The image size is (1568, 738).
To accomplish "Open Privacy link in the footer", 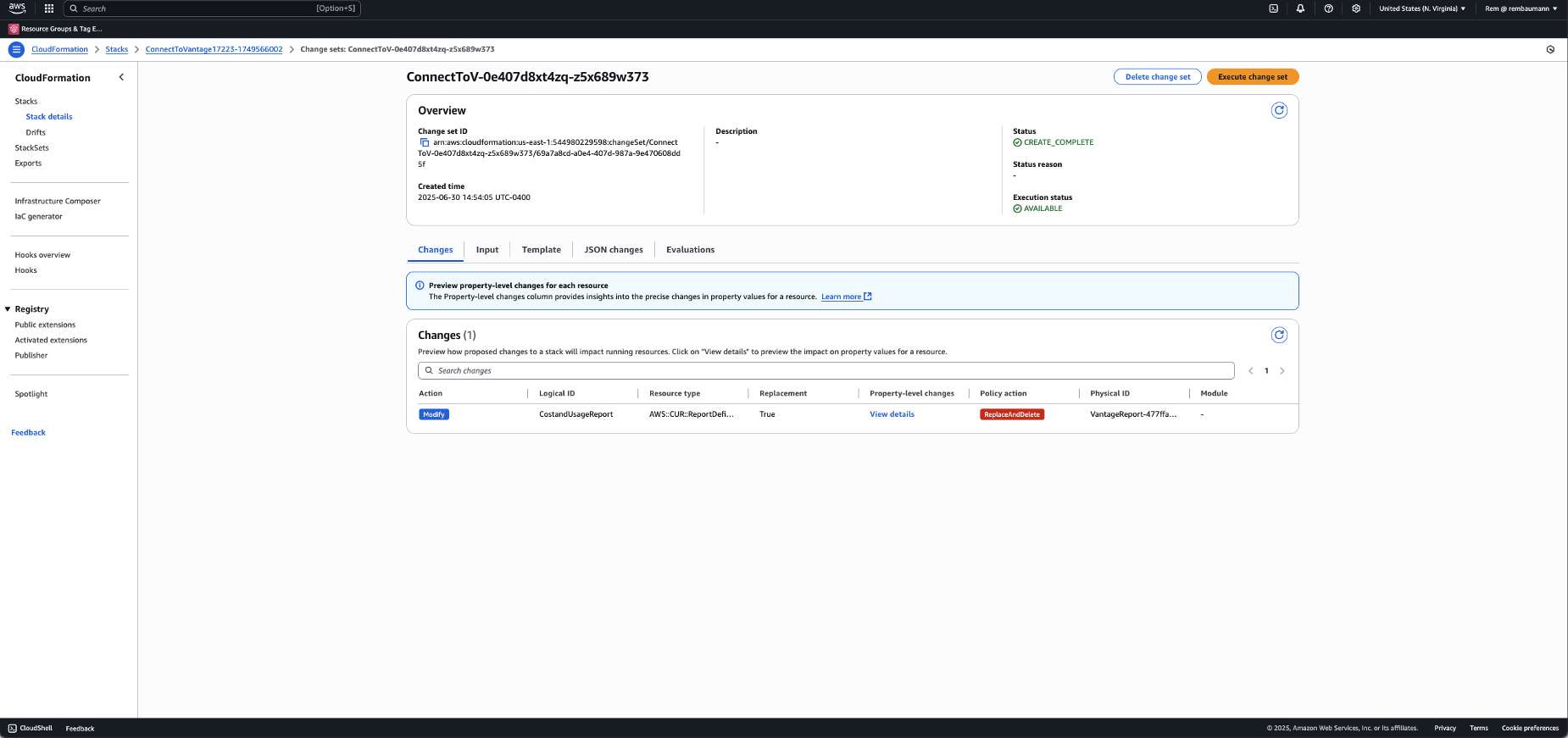I will coord(1445,729).
